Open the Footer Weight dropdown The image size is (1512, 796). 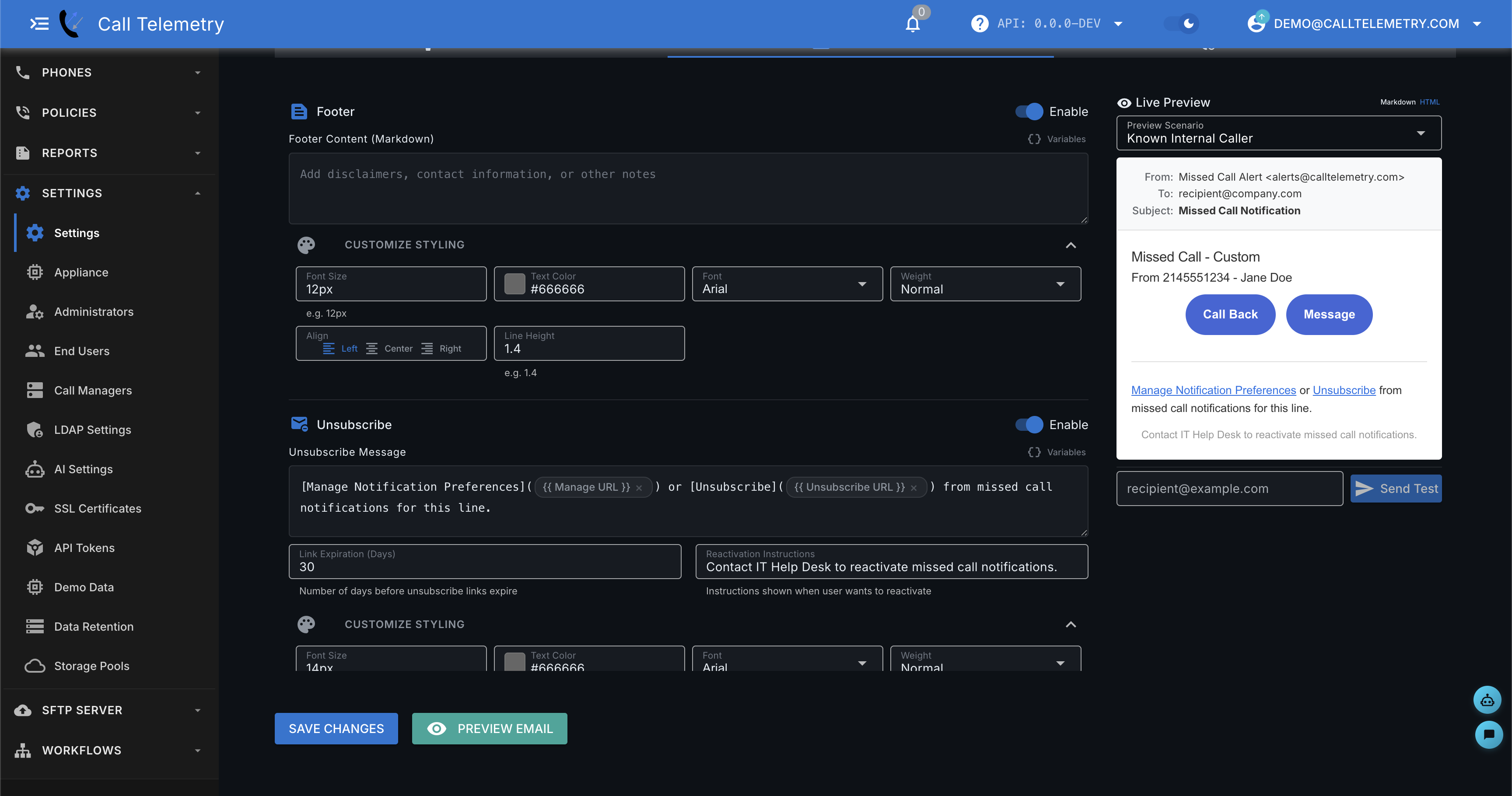[x=986, y=284]
